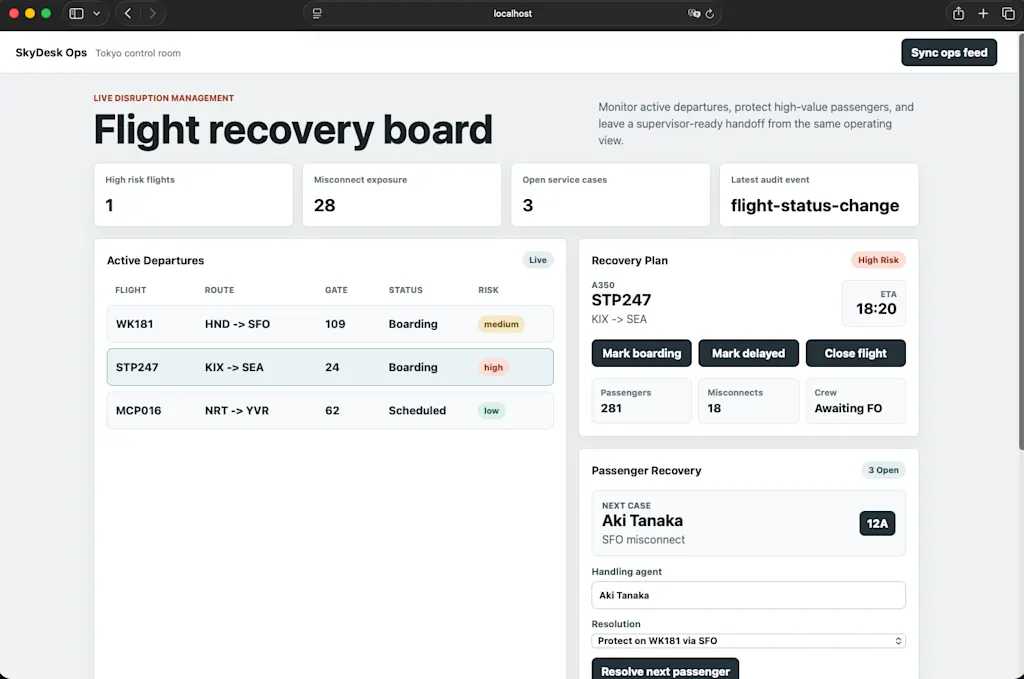Open the Resolution dropdown

748,640
